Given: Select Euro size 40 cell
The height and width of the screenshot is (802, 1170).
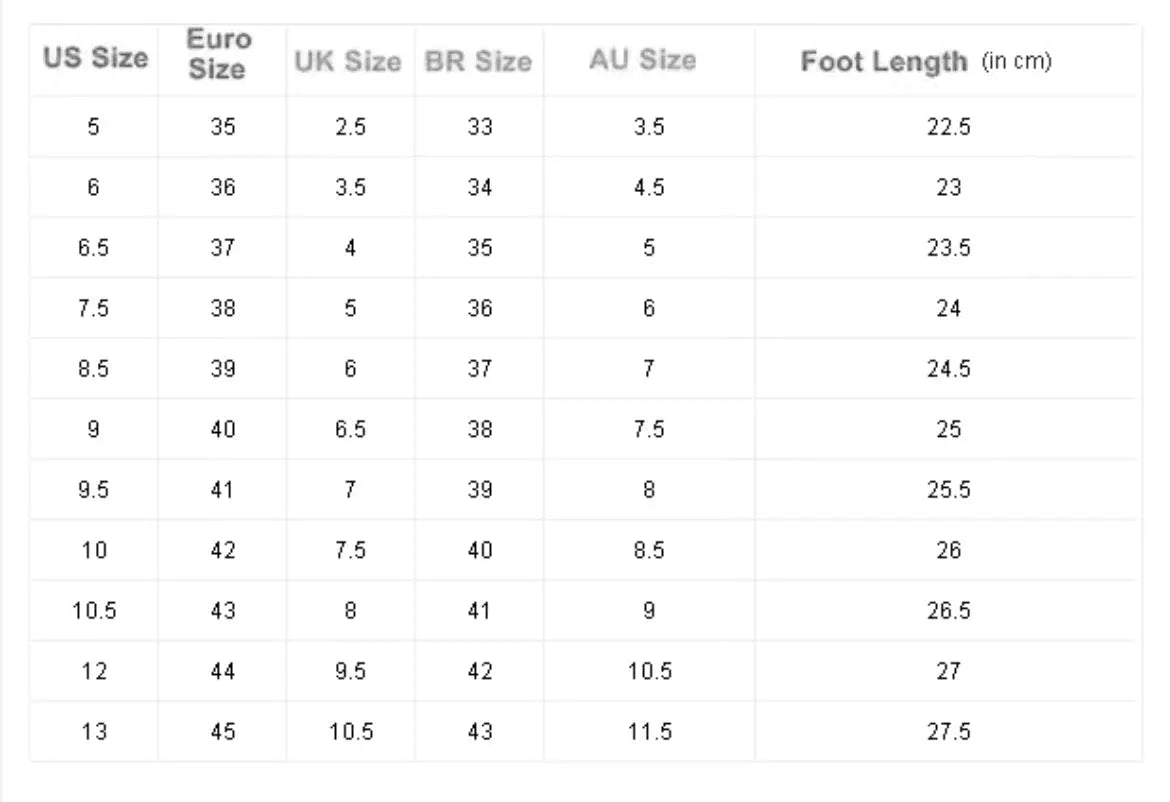Looking at the screenshot, I should pos(223,429).
